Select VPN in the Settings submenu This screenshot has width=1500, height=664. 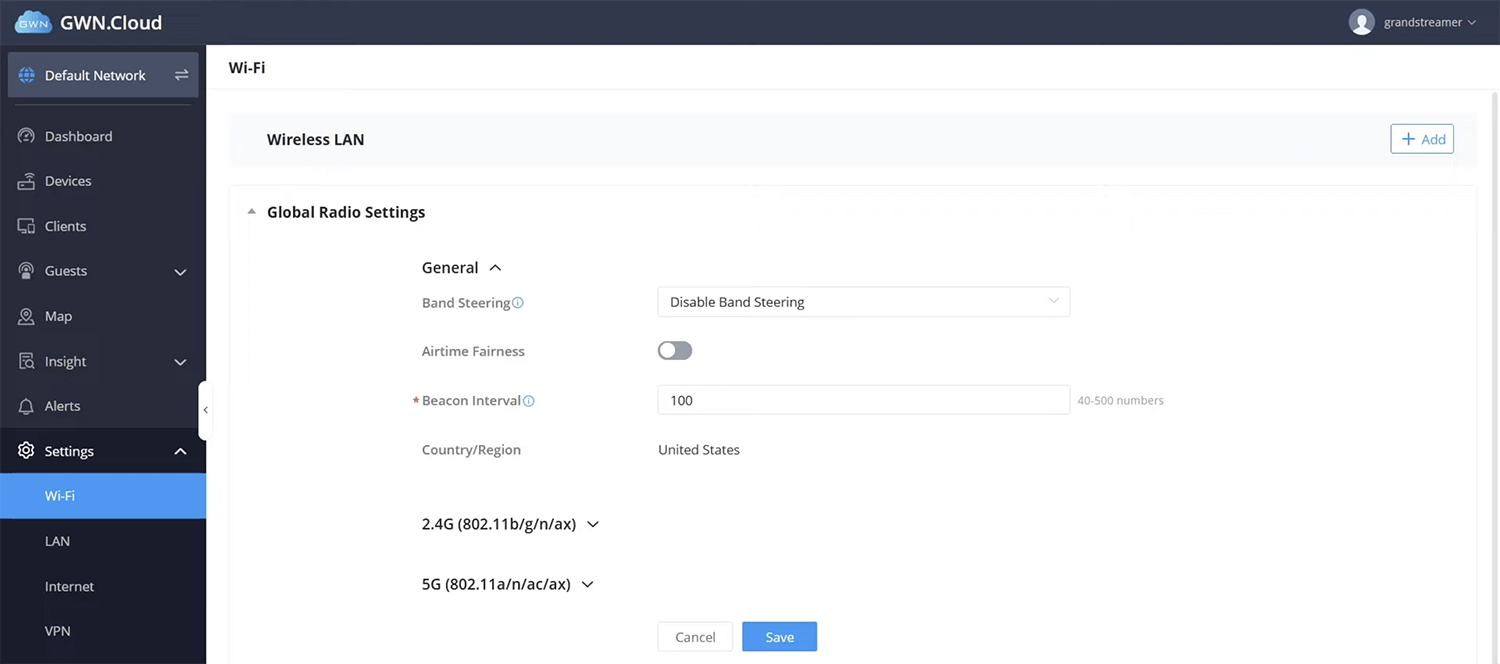pos(57,631)
